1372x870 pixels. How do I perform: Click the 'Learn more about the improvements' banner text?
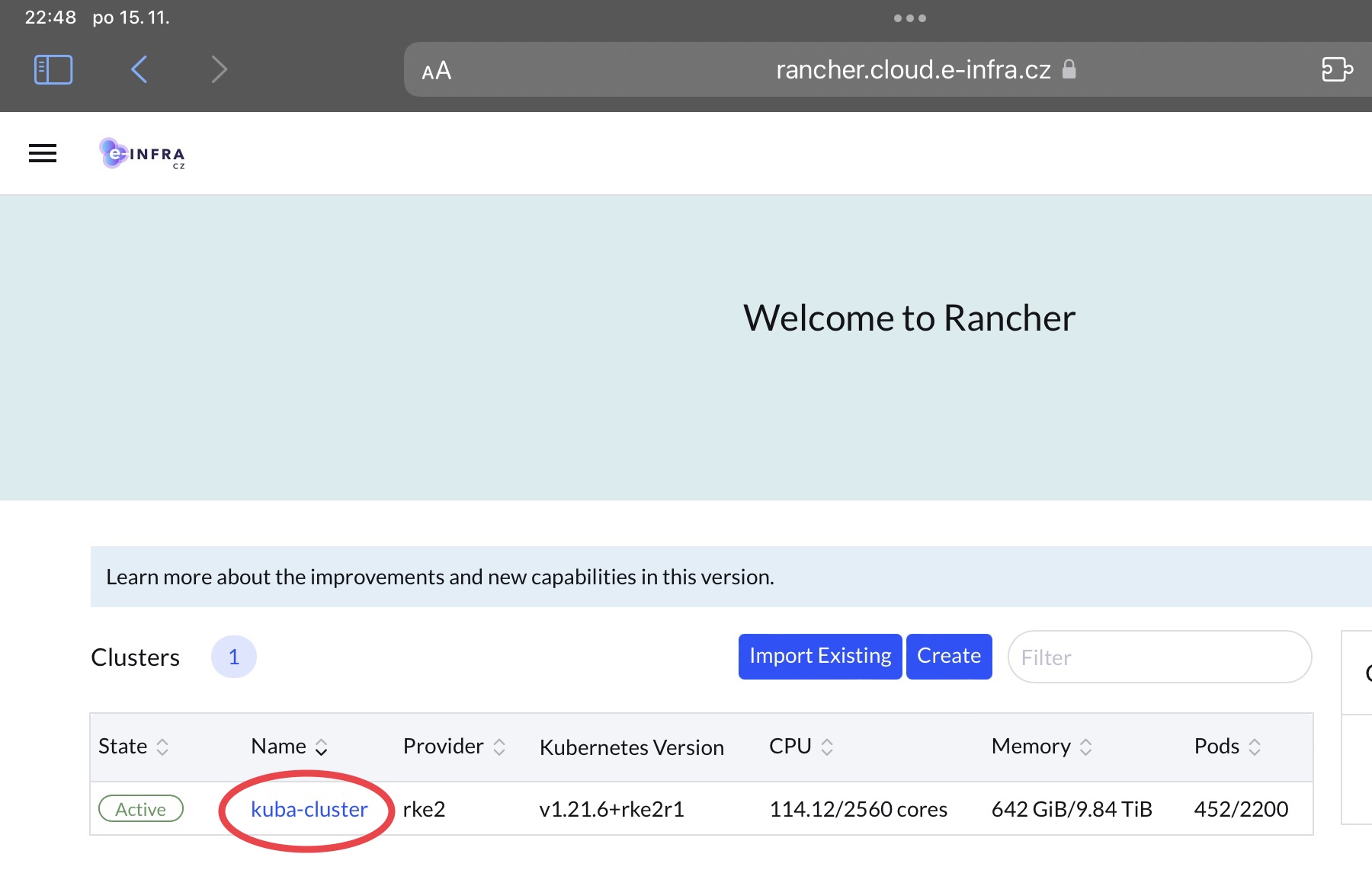pos(440,577)
